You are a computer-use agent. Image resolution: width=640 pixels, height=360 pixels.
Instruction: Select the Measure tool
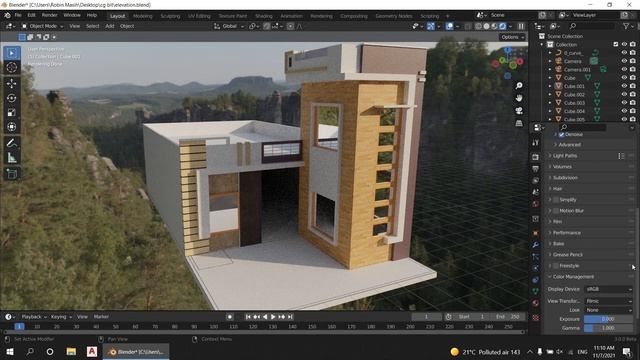[11, 158]
